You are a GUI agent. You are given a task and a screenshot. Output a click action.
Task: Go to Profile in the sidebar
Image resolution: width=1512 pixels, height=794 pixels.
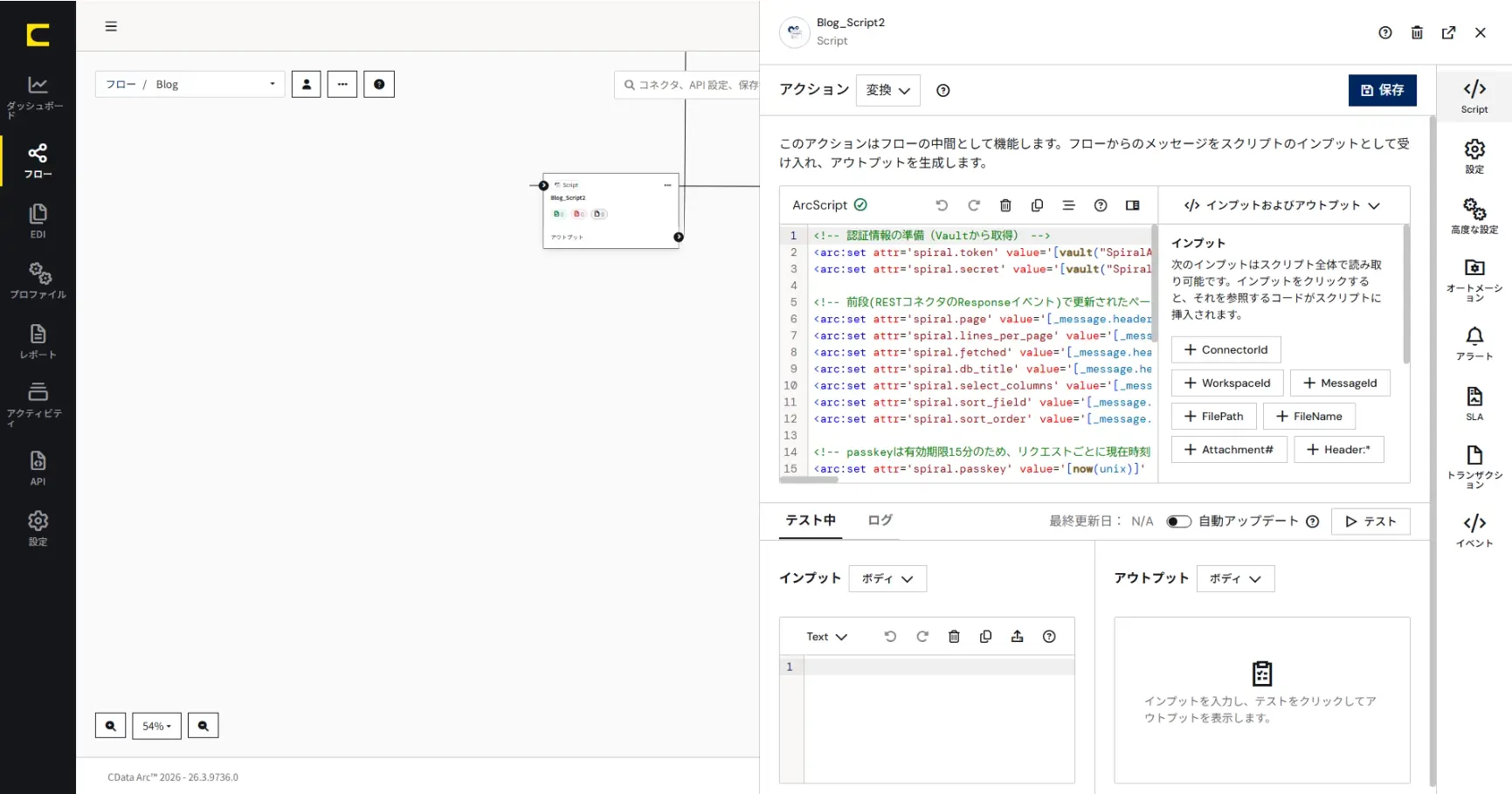[x=38, y=280]
